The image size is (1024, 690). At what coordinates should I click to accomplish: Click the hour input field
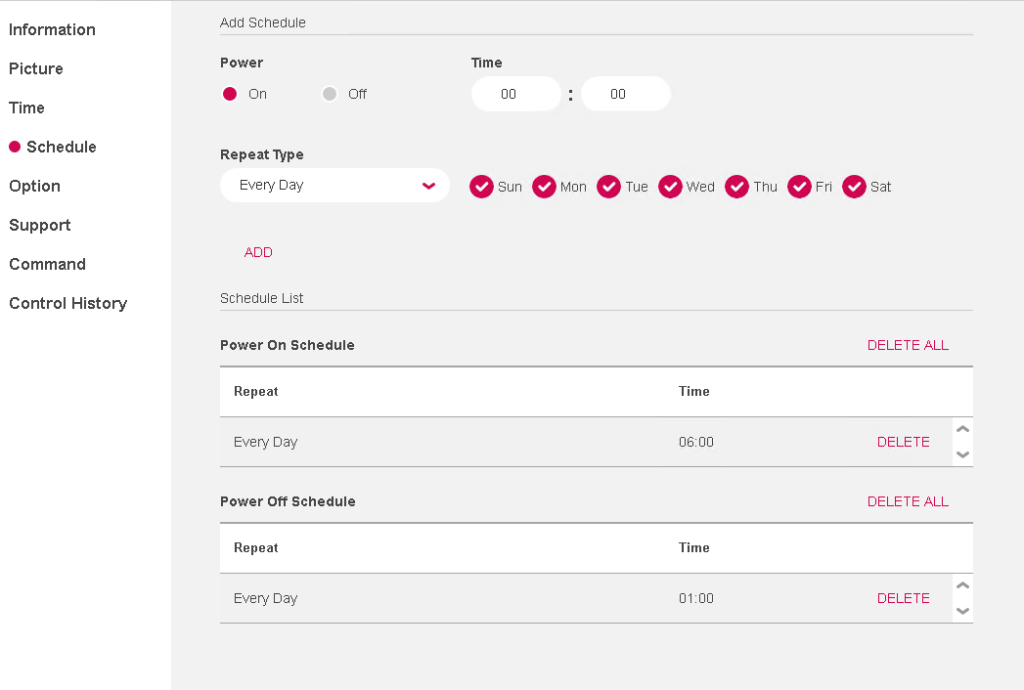(x=516, y=93)
